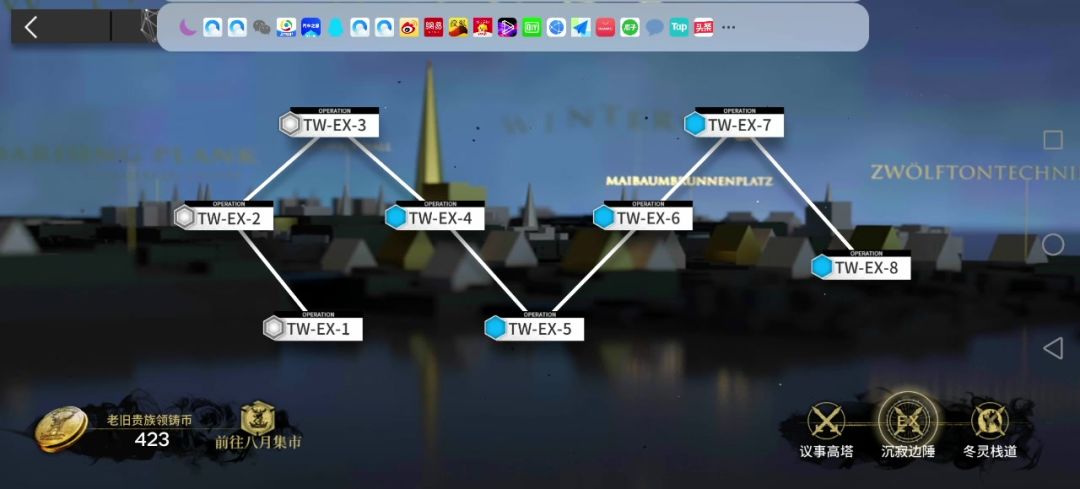Screen dimensions: 1080x489
Task: Open the green iQIYI icon
Action: pyautogui.click(x=532, y=28)
